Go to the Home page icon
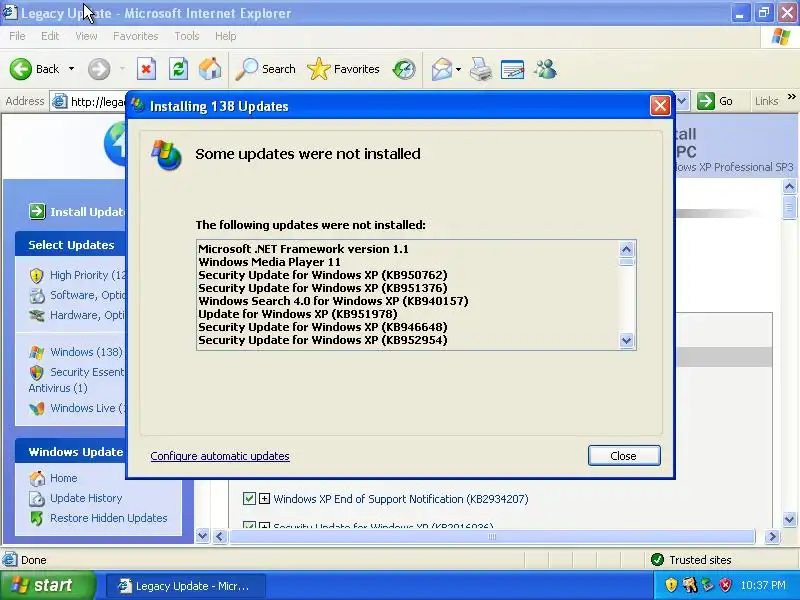The image size is (800, 600). coord(210,69)
